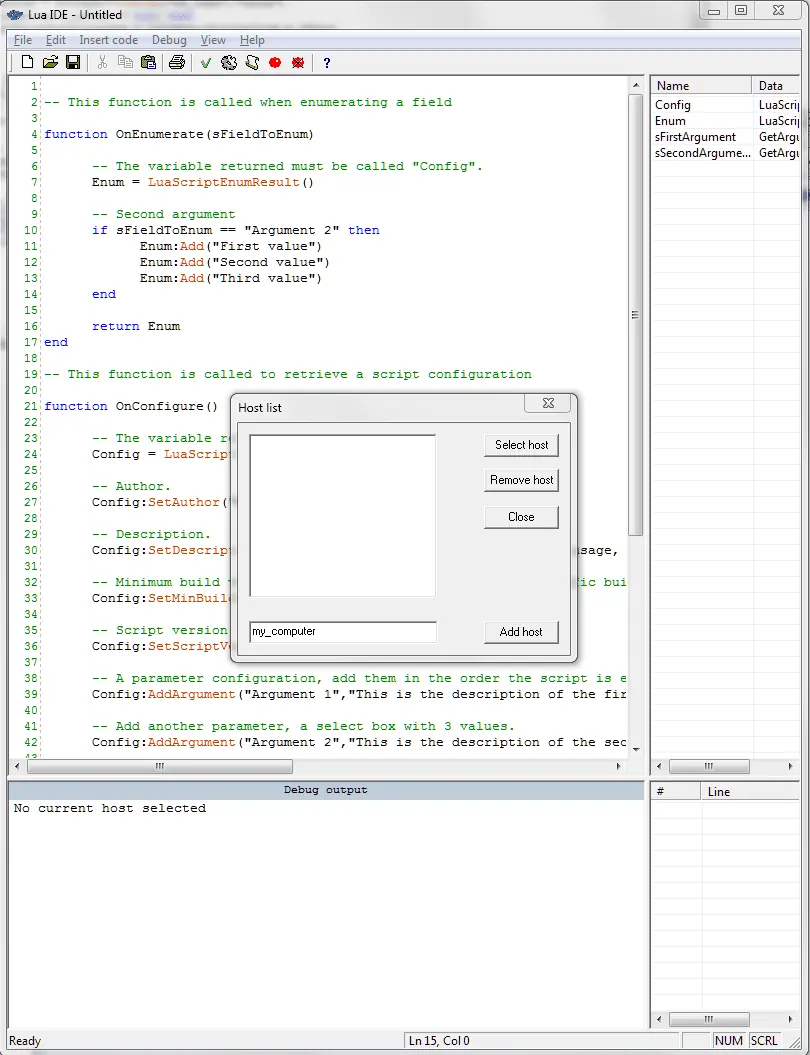Screen dimensions: 810x1055
Task: Click the gear toolbar icon
Action: pyautogui.click(x=229, y=63)
